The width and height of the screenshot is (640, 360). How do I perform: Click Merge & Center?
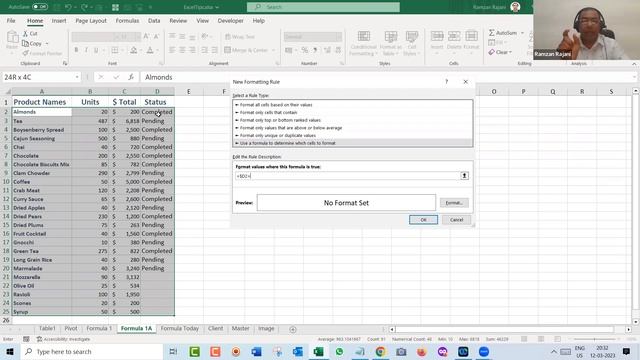coord(247,50)
